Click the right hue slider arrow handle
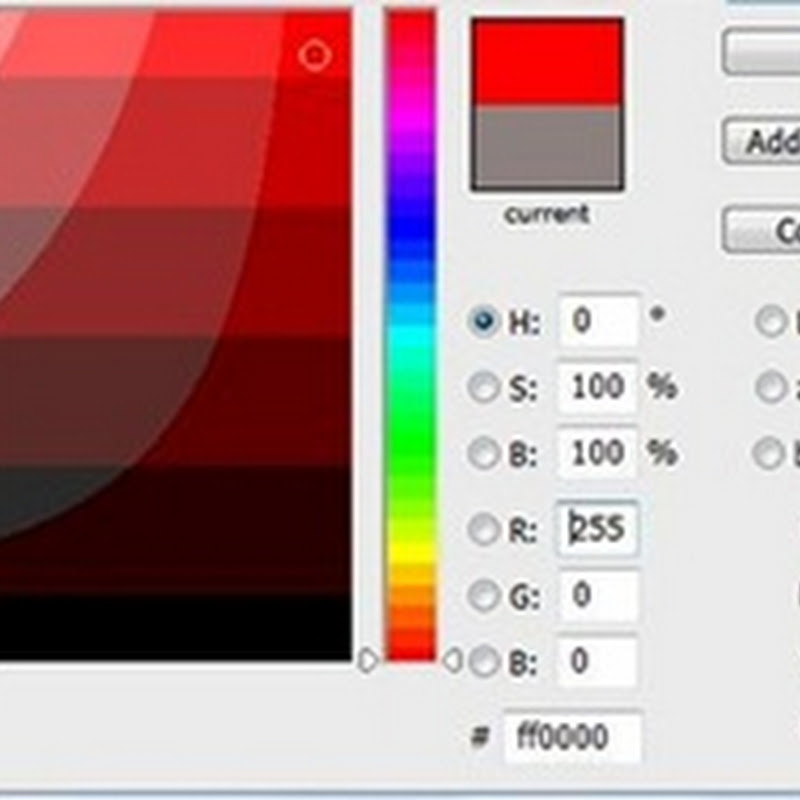800x800 pixels. click(452, 661)
